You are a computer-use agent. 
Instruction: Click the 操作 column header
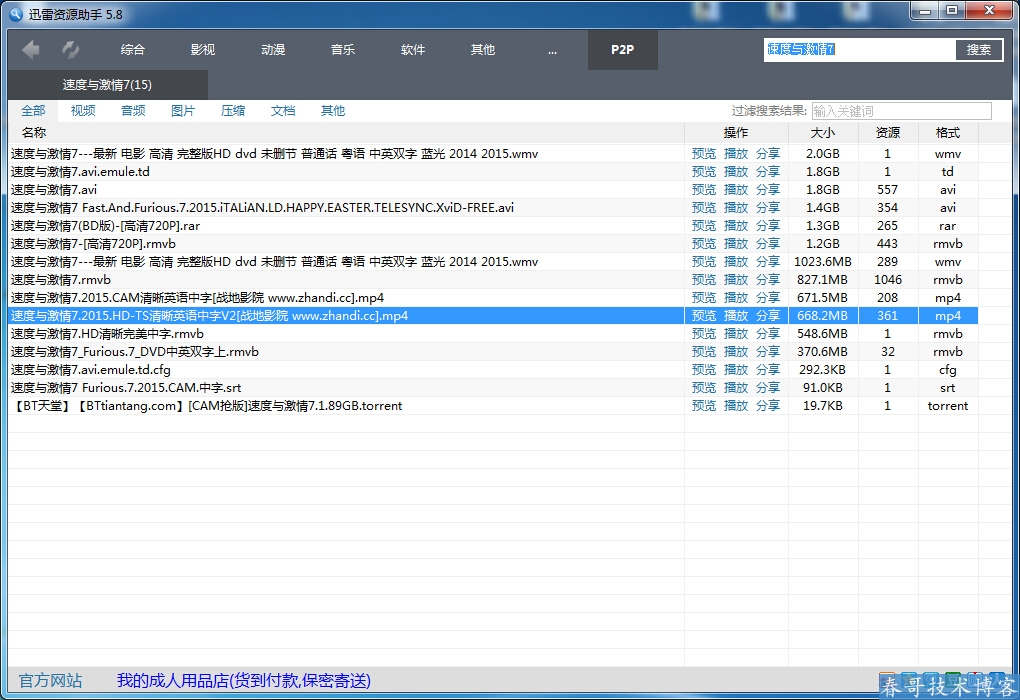pyautogui.click(x=736, y=133)
